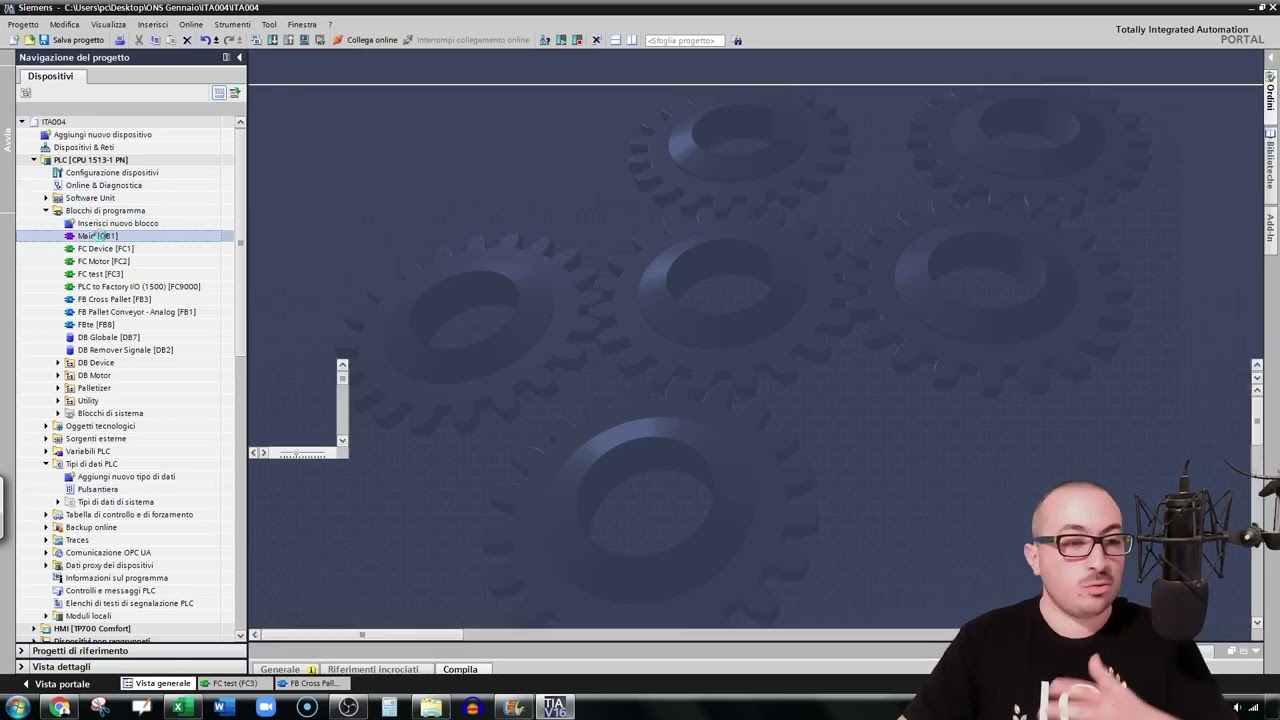Select DB Globale [DB7] block
Image resolution: width=1280 pixels, height=720 pixels.
[108, 337]
